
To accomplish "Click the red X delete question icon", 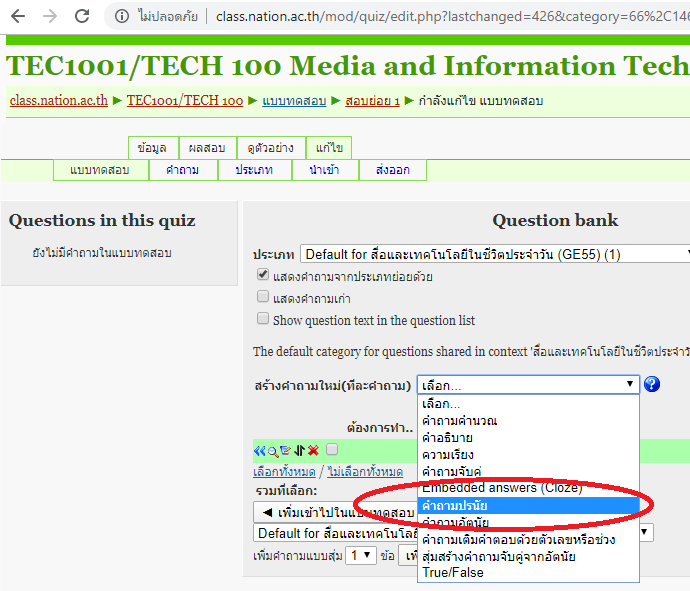I will pyautogui.click(x=313, y=451).
